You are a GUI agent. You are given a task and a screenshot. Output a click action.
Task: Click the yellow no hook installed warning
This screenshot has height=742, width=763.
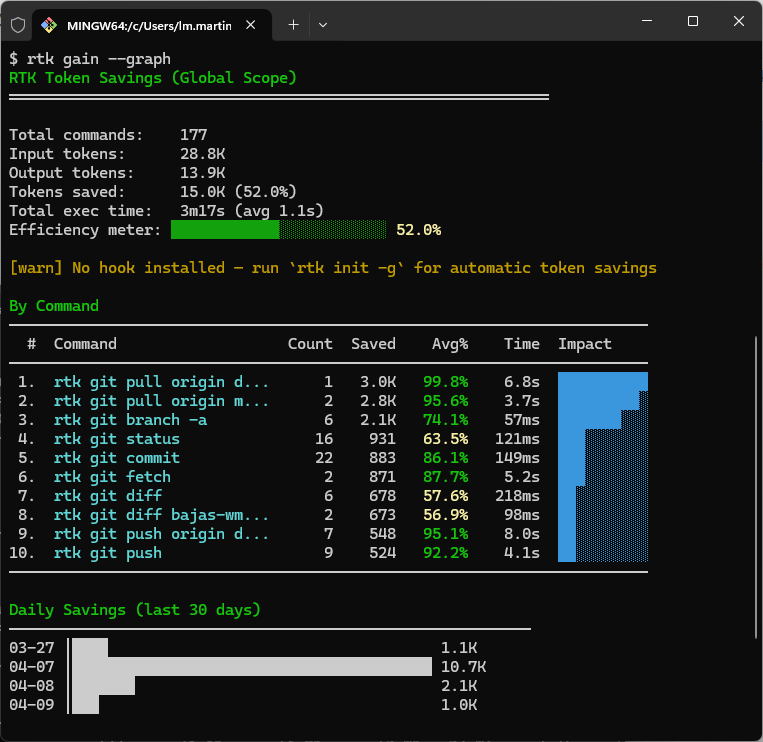(x=333, y=268)
